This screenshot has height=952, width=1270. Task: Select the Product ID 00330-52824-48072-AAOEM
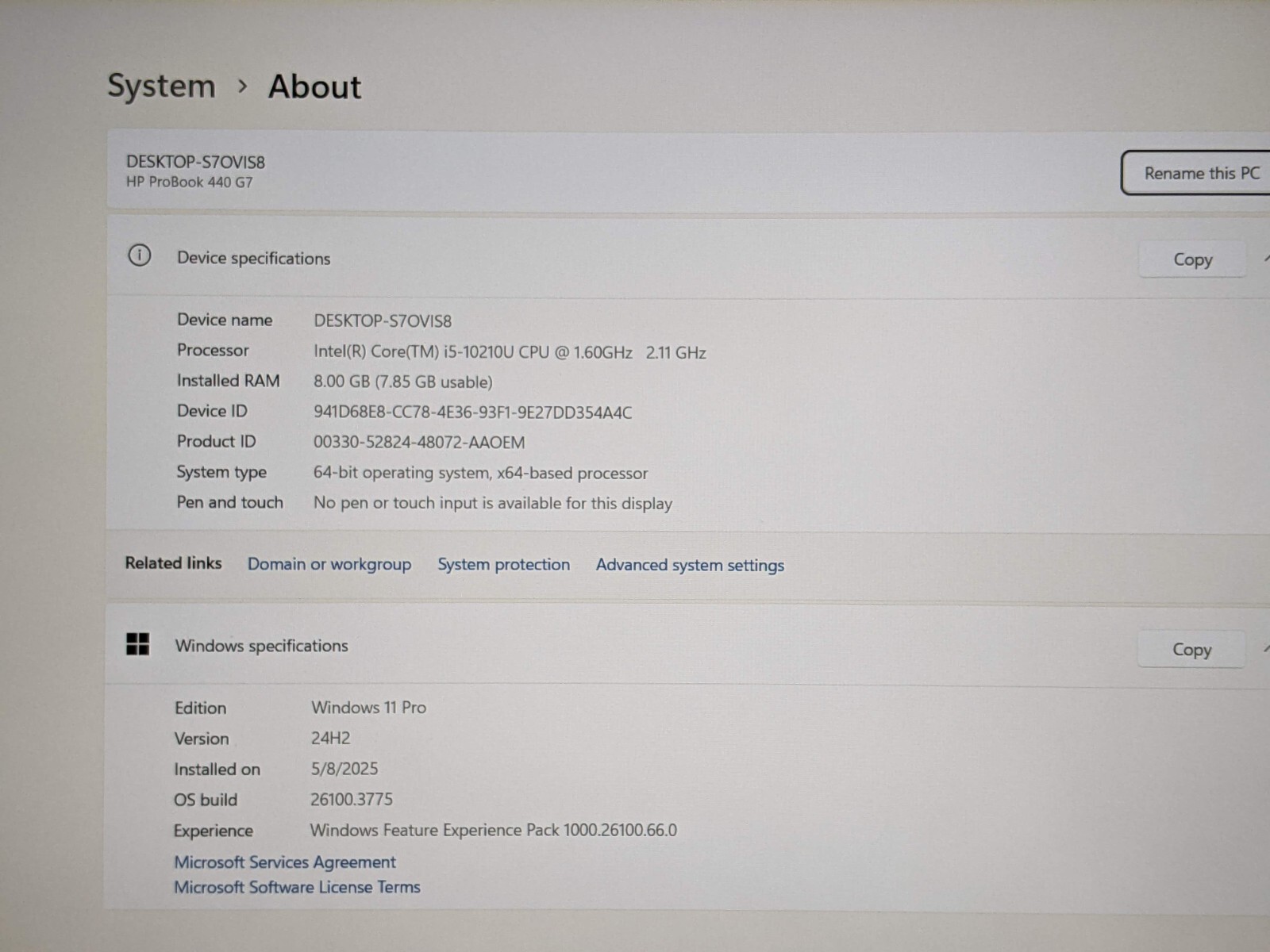coord(419,442)
